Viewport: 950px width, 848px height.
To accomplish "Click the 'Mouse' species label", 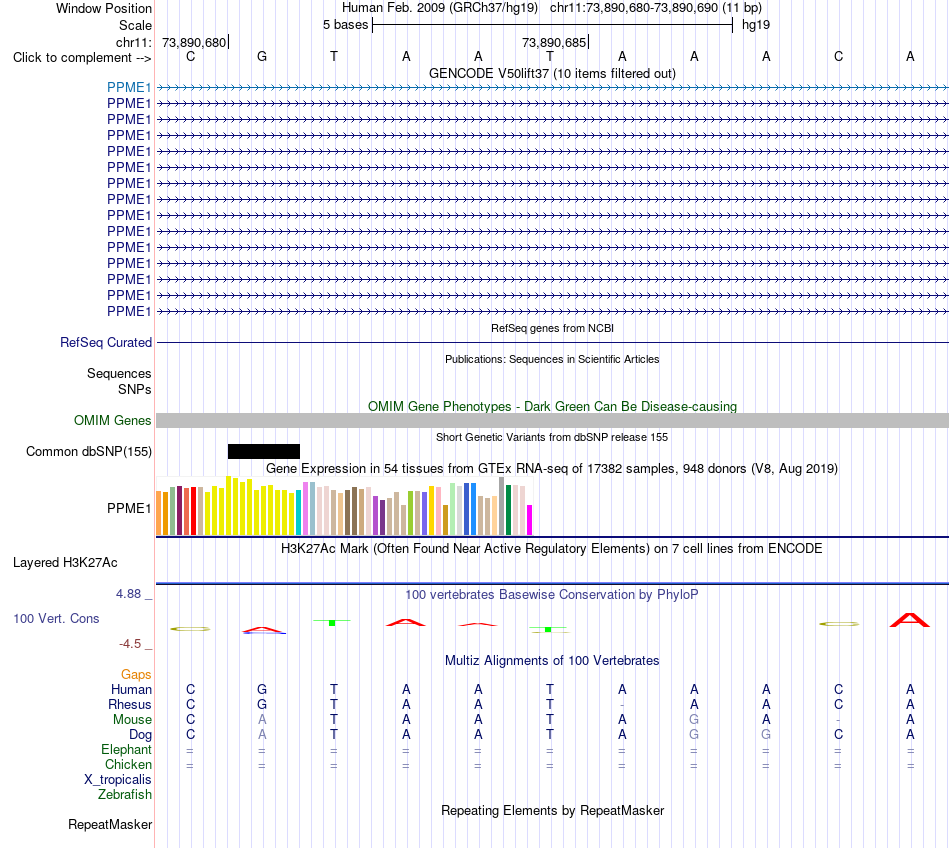I will point(132,720).
